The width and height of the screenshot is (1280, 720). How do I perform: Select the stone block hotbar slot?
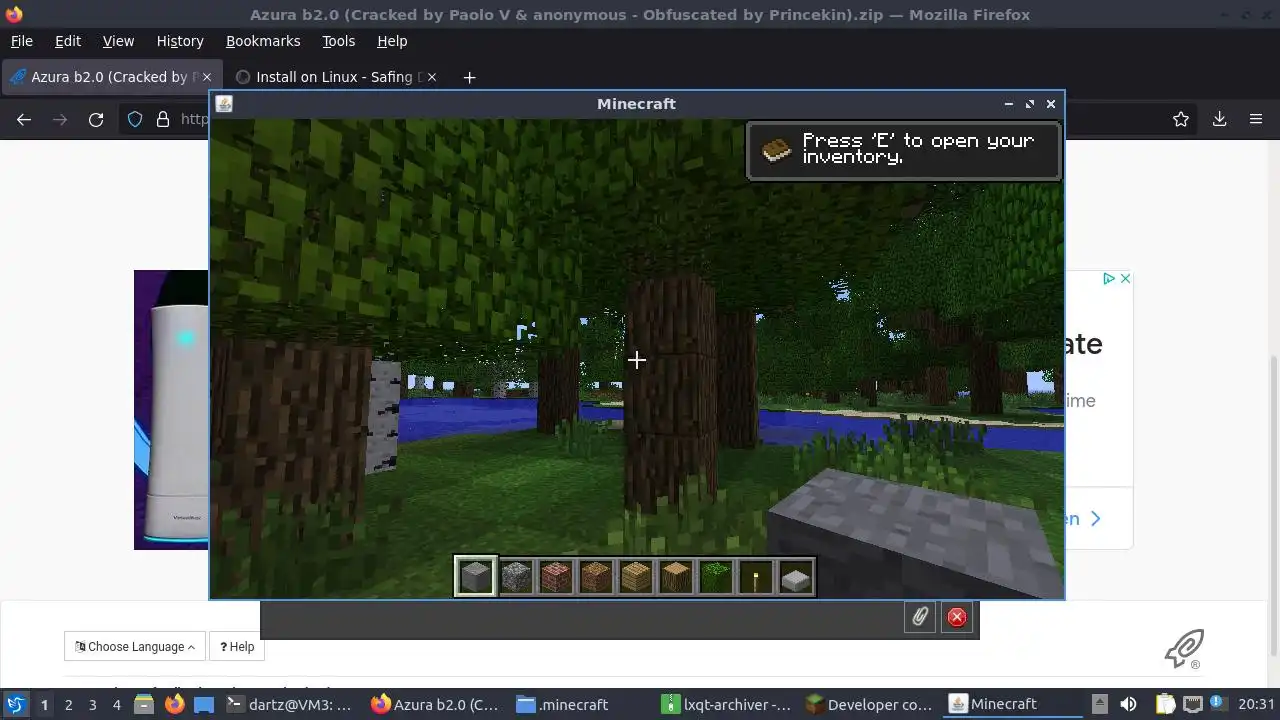pos(476,577)
